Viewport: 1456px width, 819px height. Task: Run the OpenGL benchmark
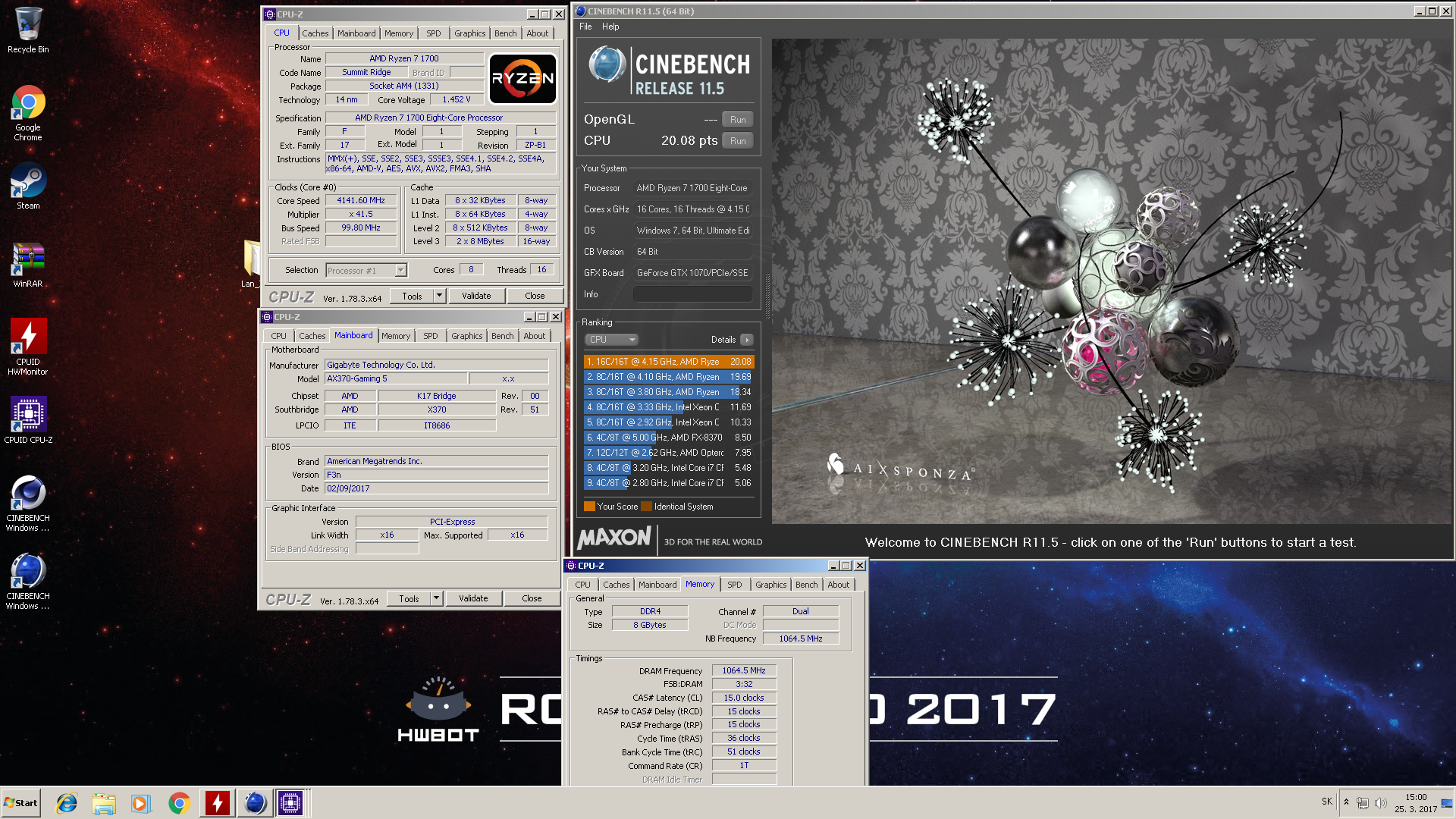click(738, 119)
